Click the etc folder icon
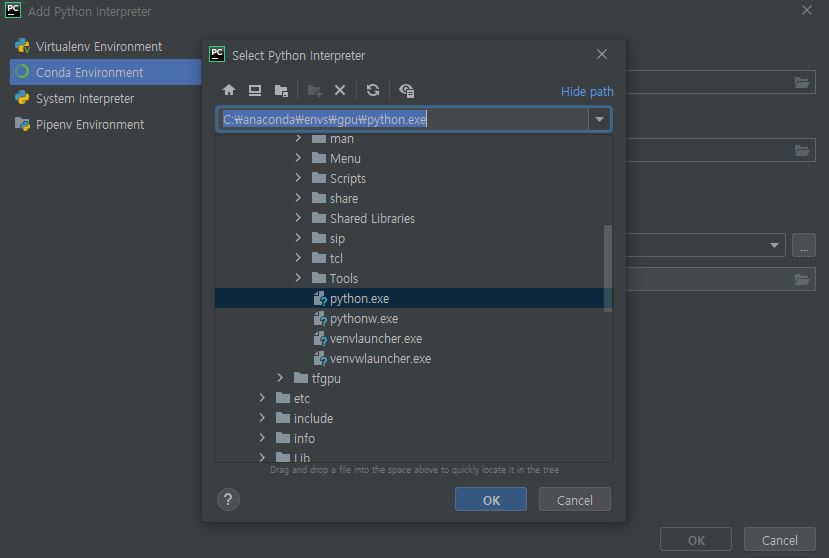Image resolution: width=829 pixels, height=558 pixels. pos(283,398)
